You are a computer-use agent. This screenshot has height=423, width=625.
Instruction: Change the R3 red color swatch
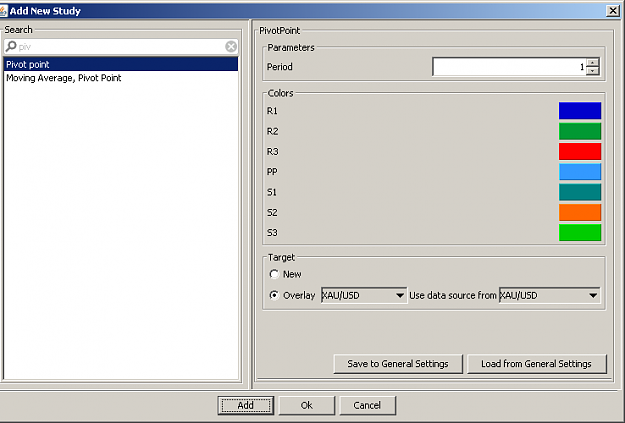coord(580,151)
